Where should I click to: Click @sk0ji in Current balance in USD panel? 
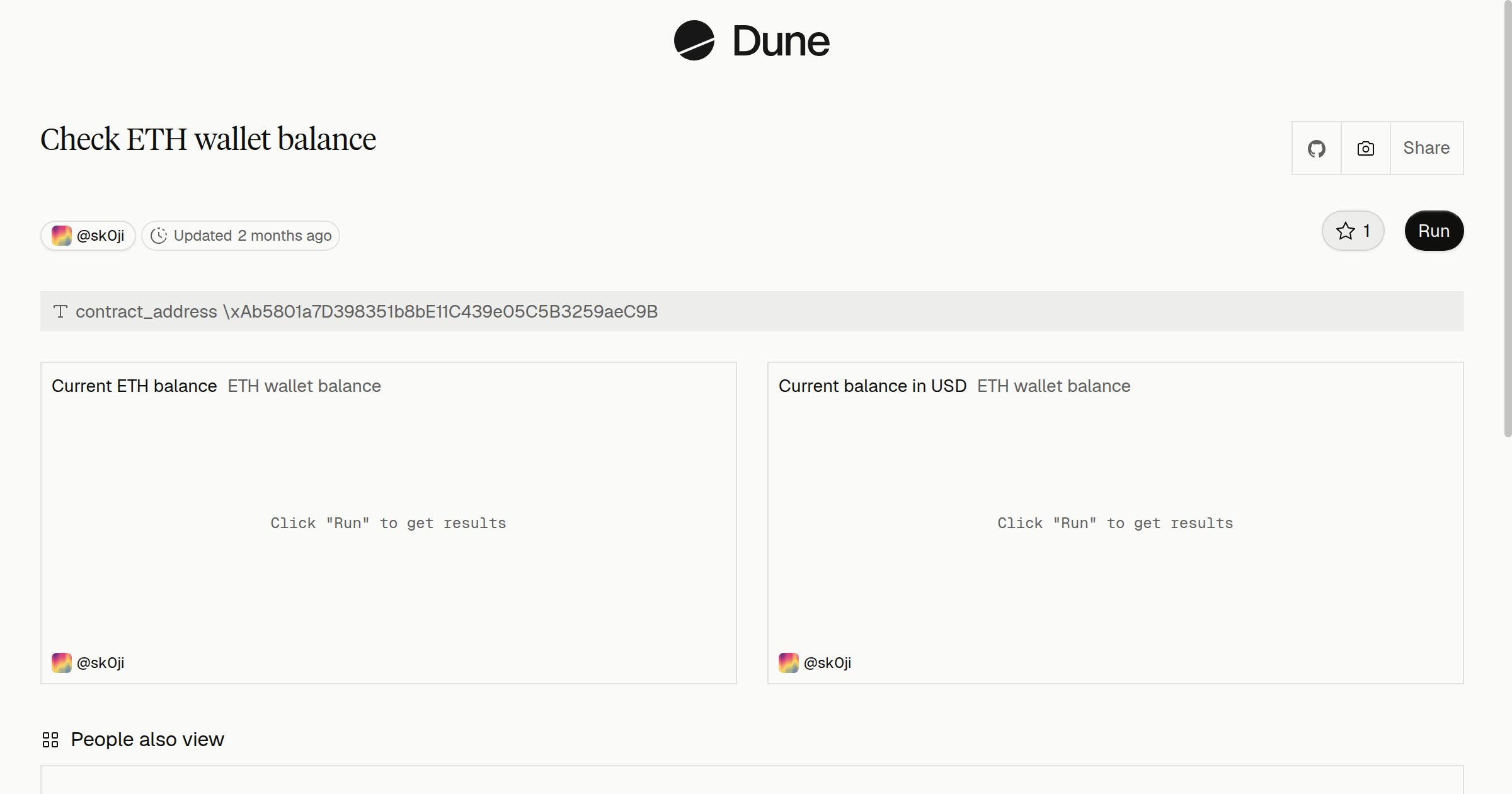(827, 663)
